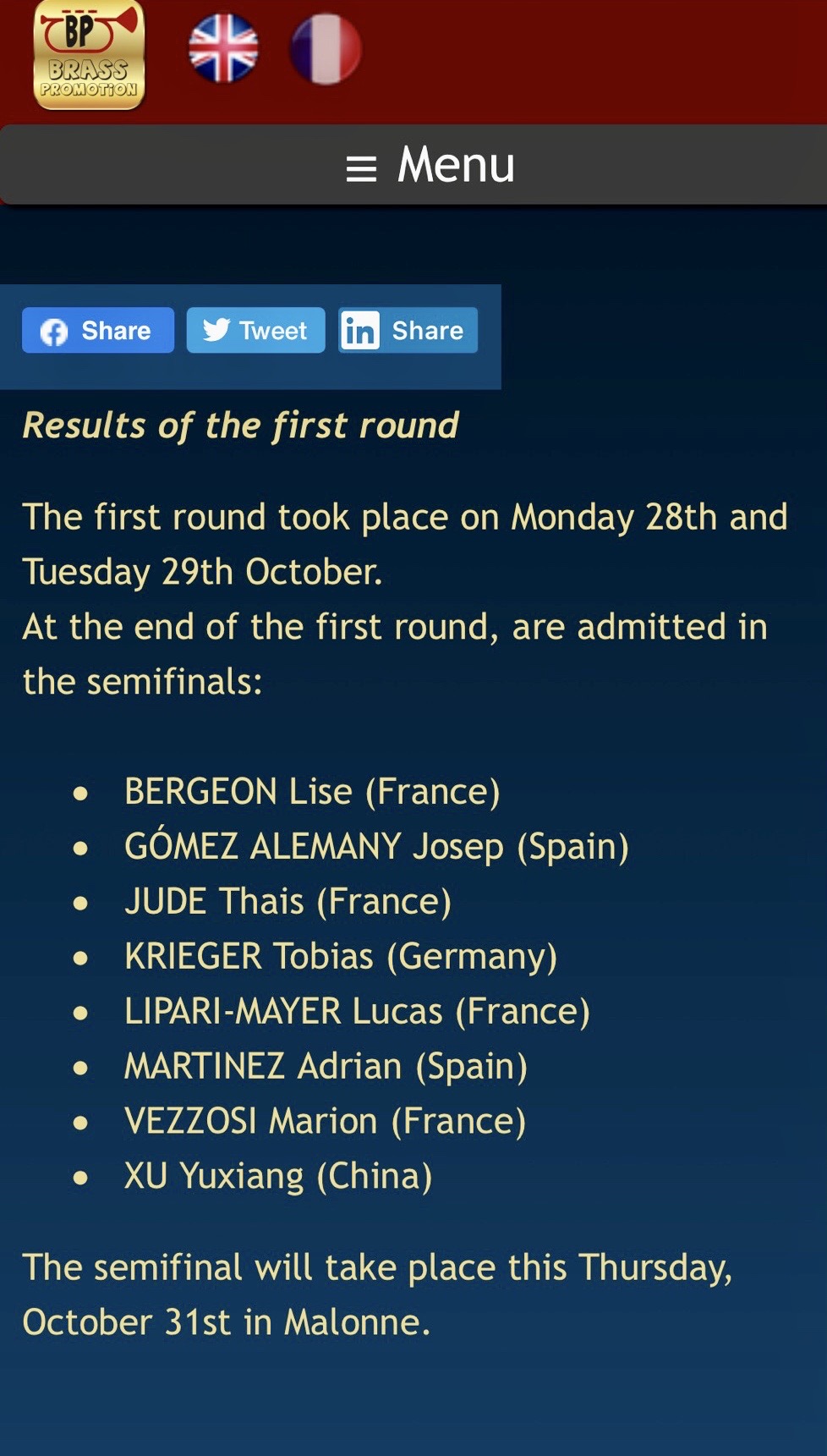The height and width of the screenshot is (1456, 827).
Task: Click the LIPARI-MAYER Lucas list item
Action: [357, 1012]
